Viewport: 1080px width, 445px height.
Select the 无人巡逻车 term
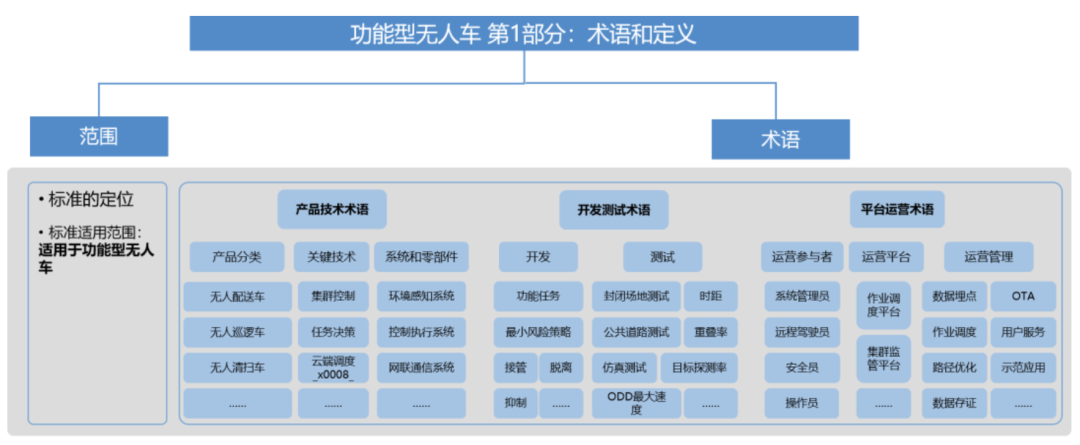[x=238, y=332]
